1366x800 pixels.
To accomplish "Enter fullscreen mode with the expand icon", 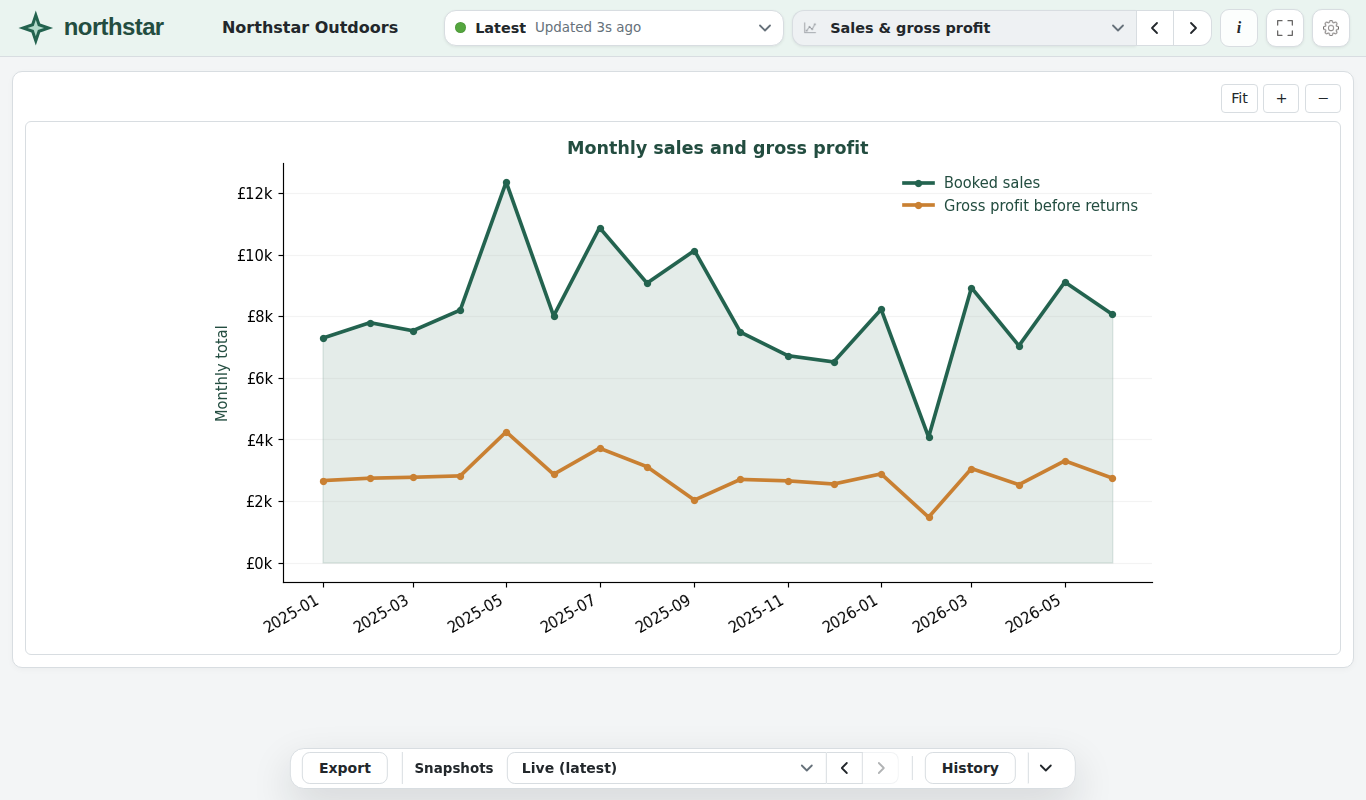I will click(1285, 28).
